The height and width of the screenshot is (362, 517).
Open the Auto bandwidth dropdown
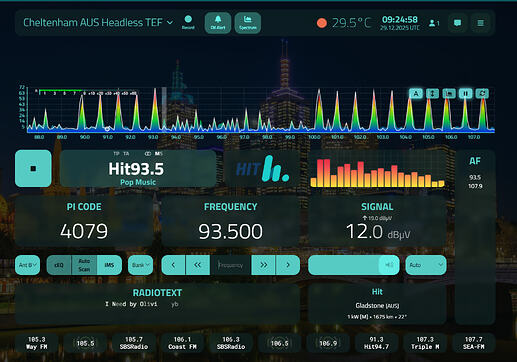426,265
